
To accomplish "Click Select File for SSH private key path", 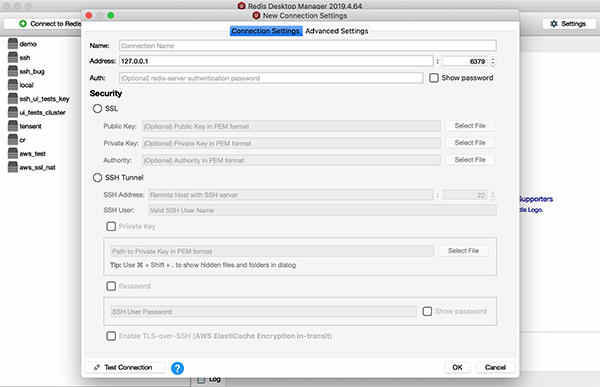I will click(463, 251).
